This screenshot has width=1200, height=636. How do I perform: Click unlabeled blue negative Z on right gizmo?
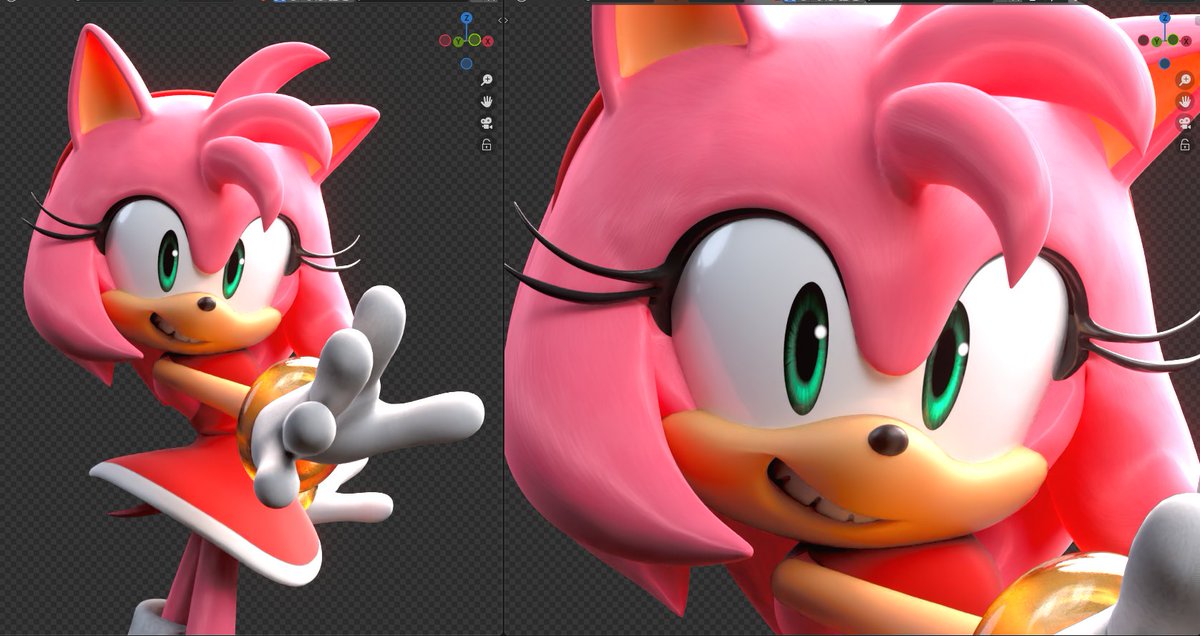[1165, 63]
